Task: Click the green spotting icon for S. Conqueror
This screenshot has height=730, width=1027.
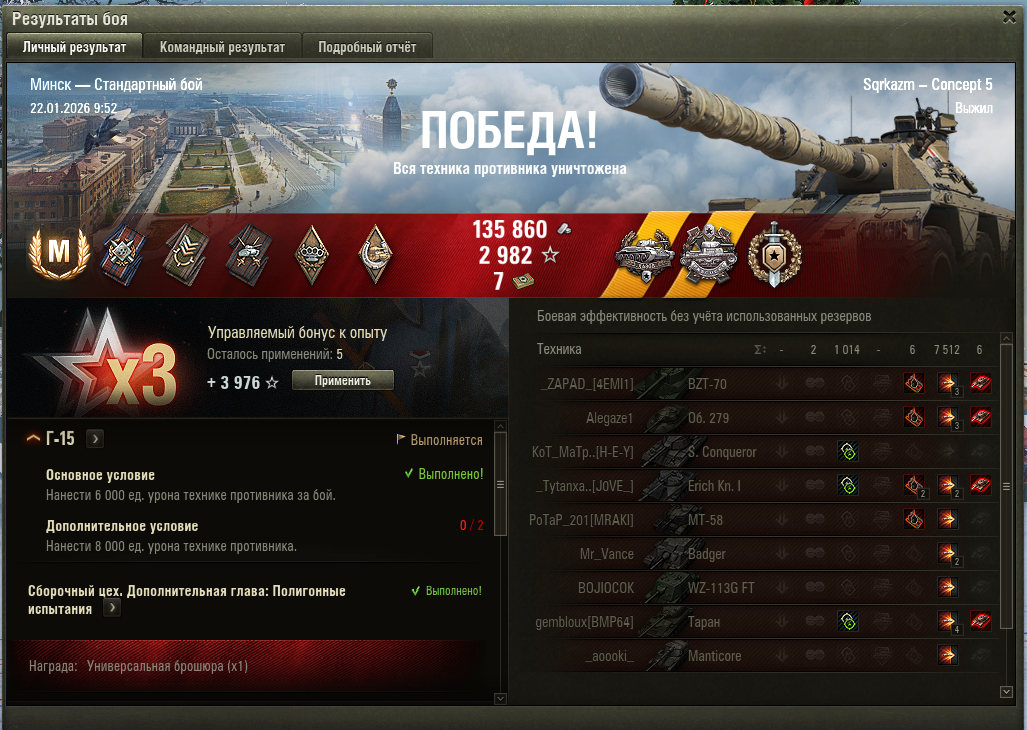Action: pyautogui.click(x=848, y=452)
